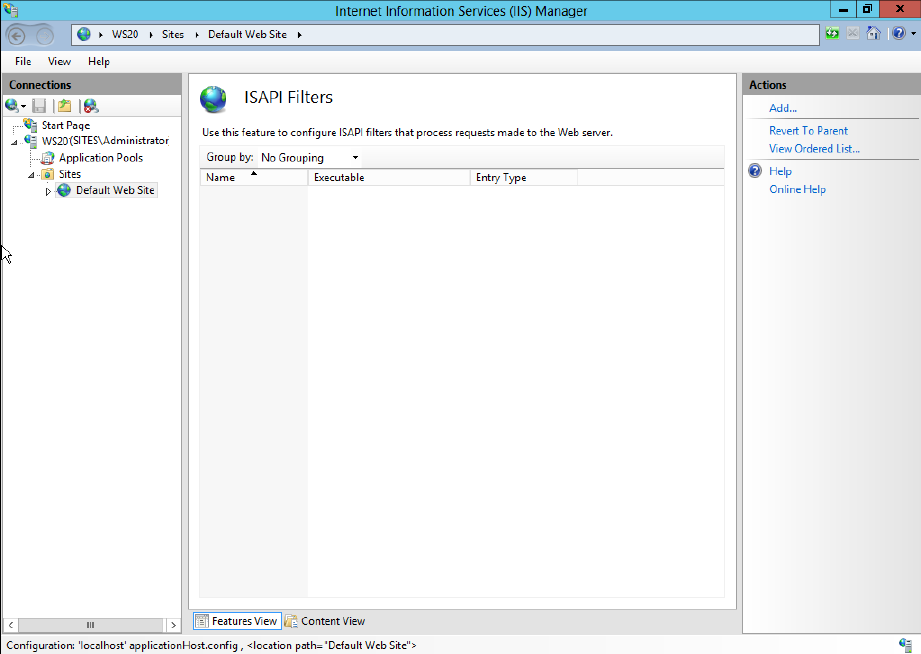The width and height of the screenshot is (921, 654).
Task: Expand the Default Web Site node
Action: pos(48,192)
